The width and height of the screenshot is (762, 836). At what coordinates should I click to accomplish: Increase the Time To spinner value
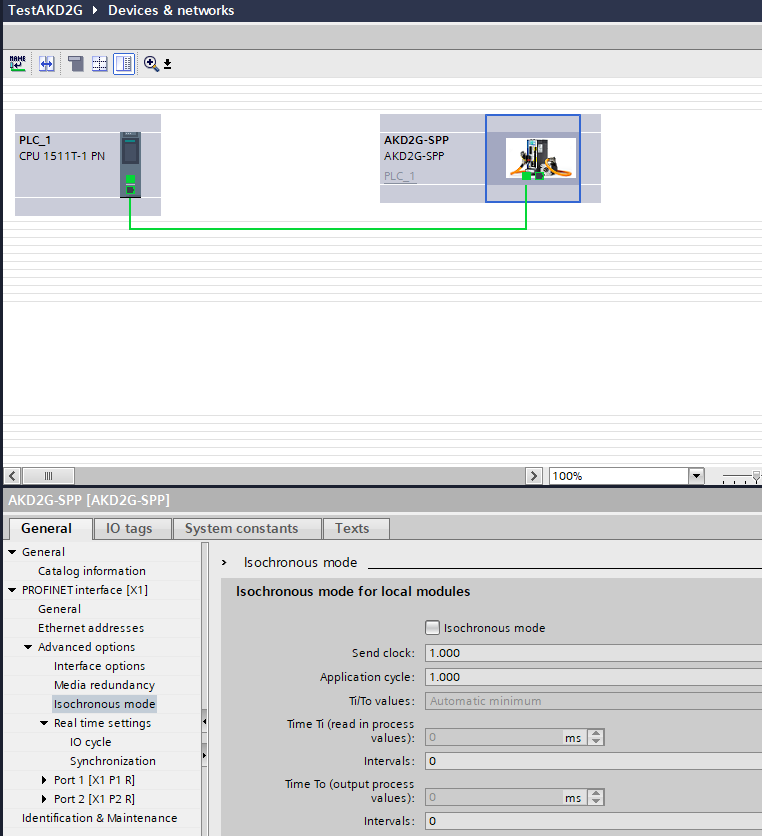pyautogui.click(x=596, y=794)
